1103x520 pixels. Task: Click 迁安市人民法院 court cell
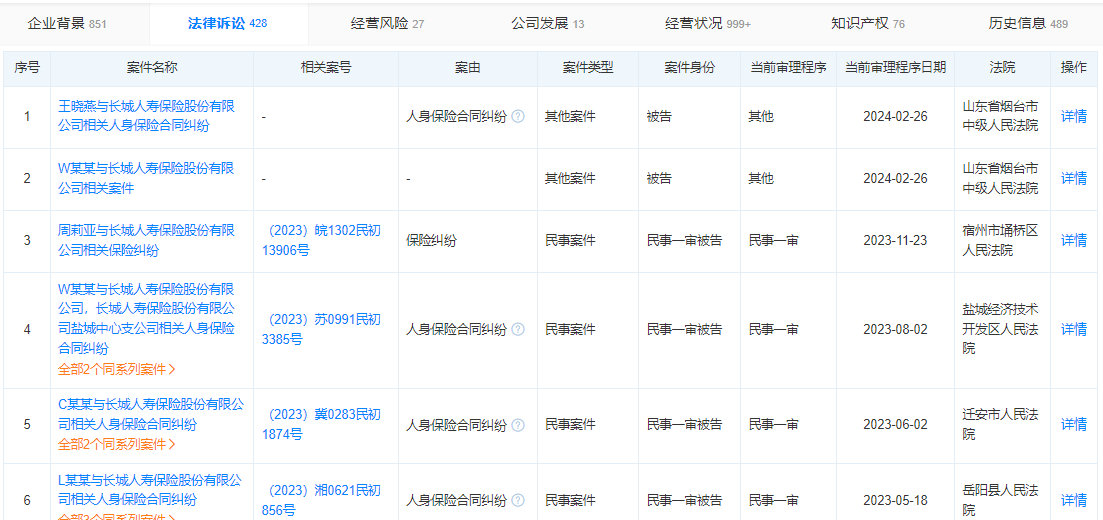tap(1000, 425)
